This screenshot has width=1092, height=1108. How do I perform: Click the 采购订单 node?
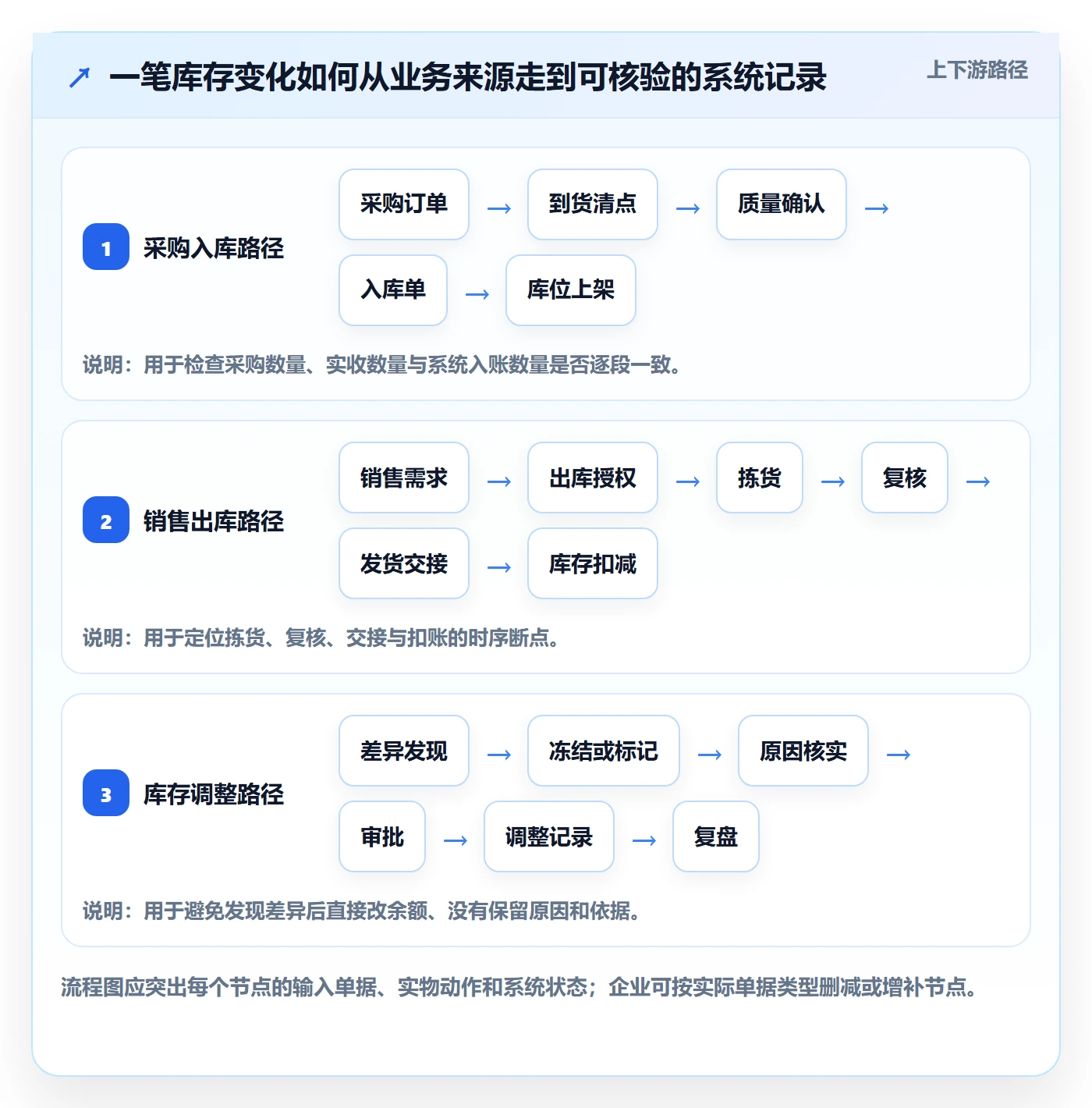coord(404,204)
